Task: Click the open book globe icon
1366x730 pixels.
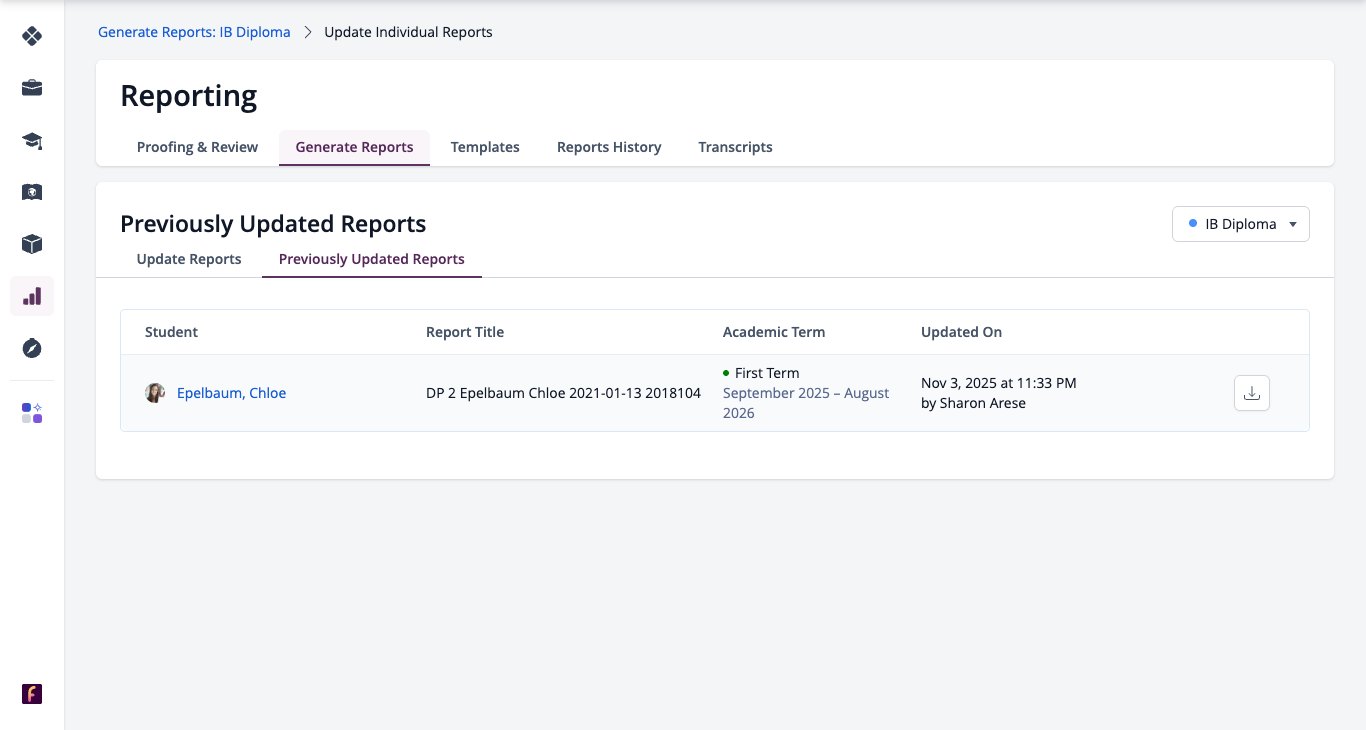Action: (x=32, y=192)
